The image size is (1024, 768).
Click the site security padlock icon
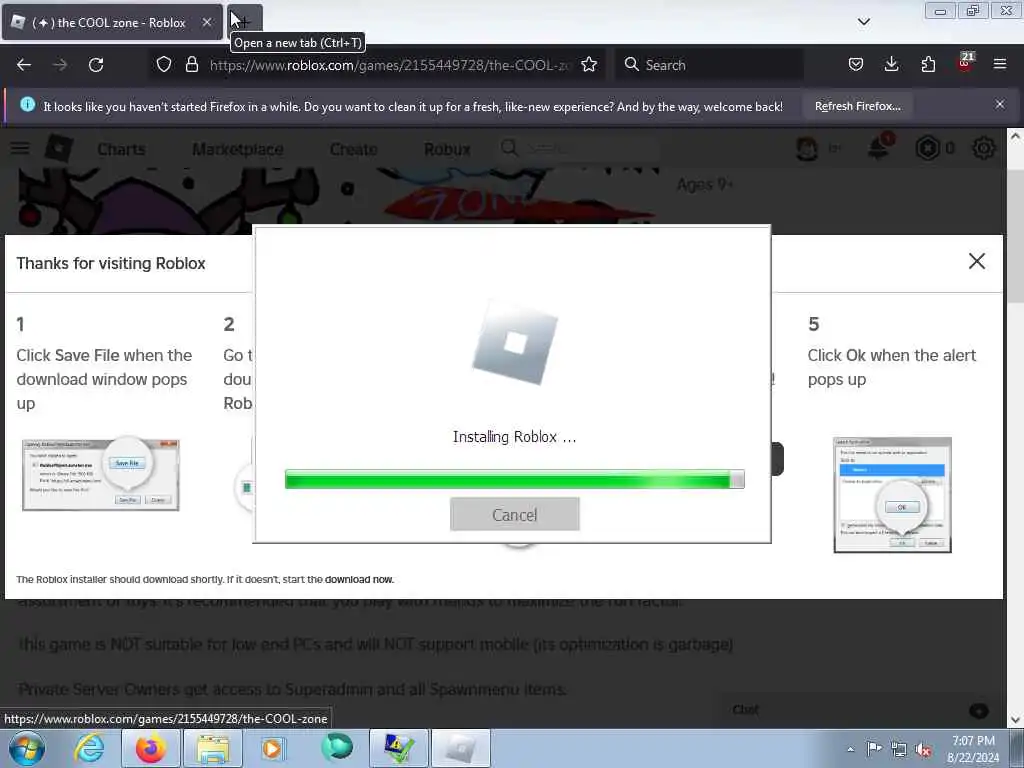coord(191,65)
